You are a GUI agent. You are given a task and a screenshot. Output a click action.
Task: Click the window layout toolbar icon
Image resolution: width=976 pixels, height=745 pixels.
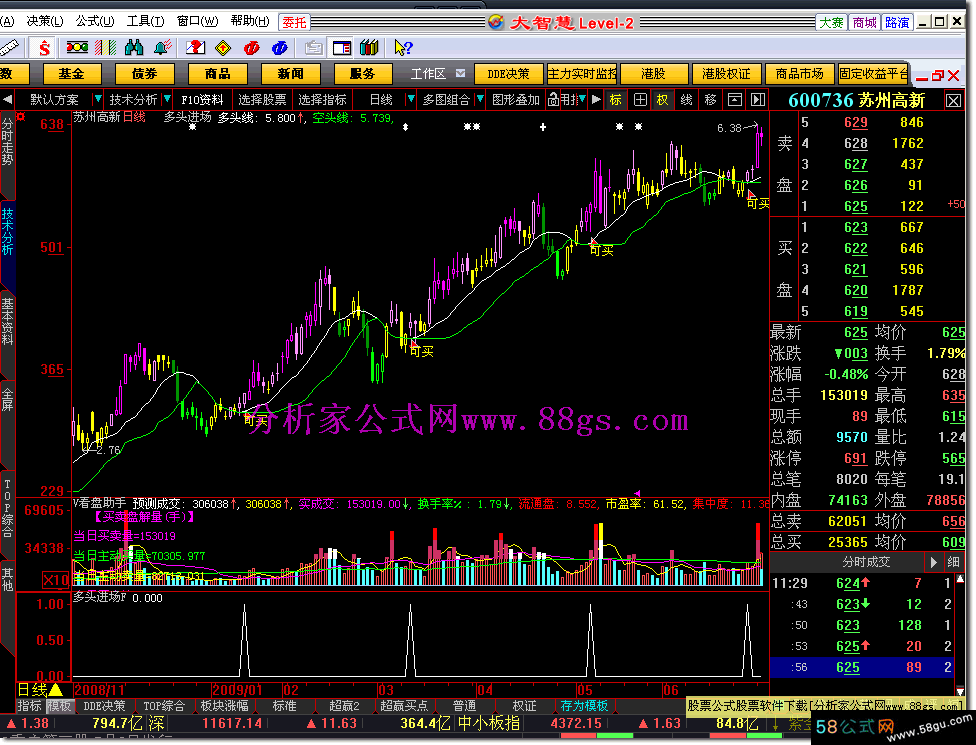342,48
